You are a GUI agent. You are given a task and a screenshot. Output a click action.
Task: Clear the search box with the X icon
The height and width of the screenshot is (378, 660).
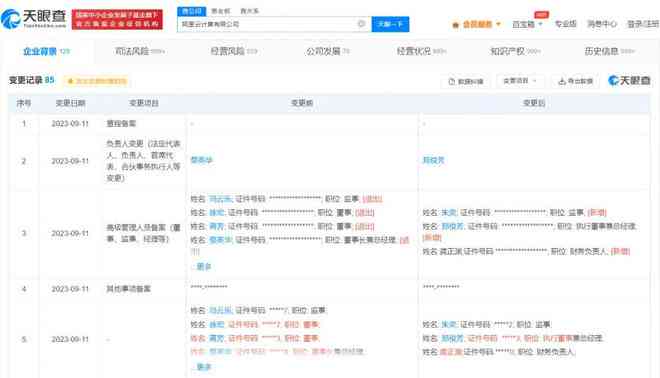tap(361, 24)
